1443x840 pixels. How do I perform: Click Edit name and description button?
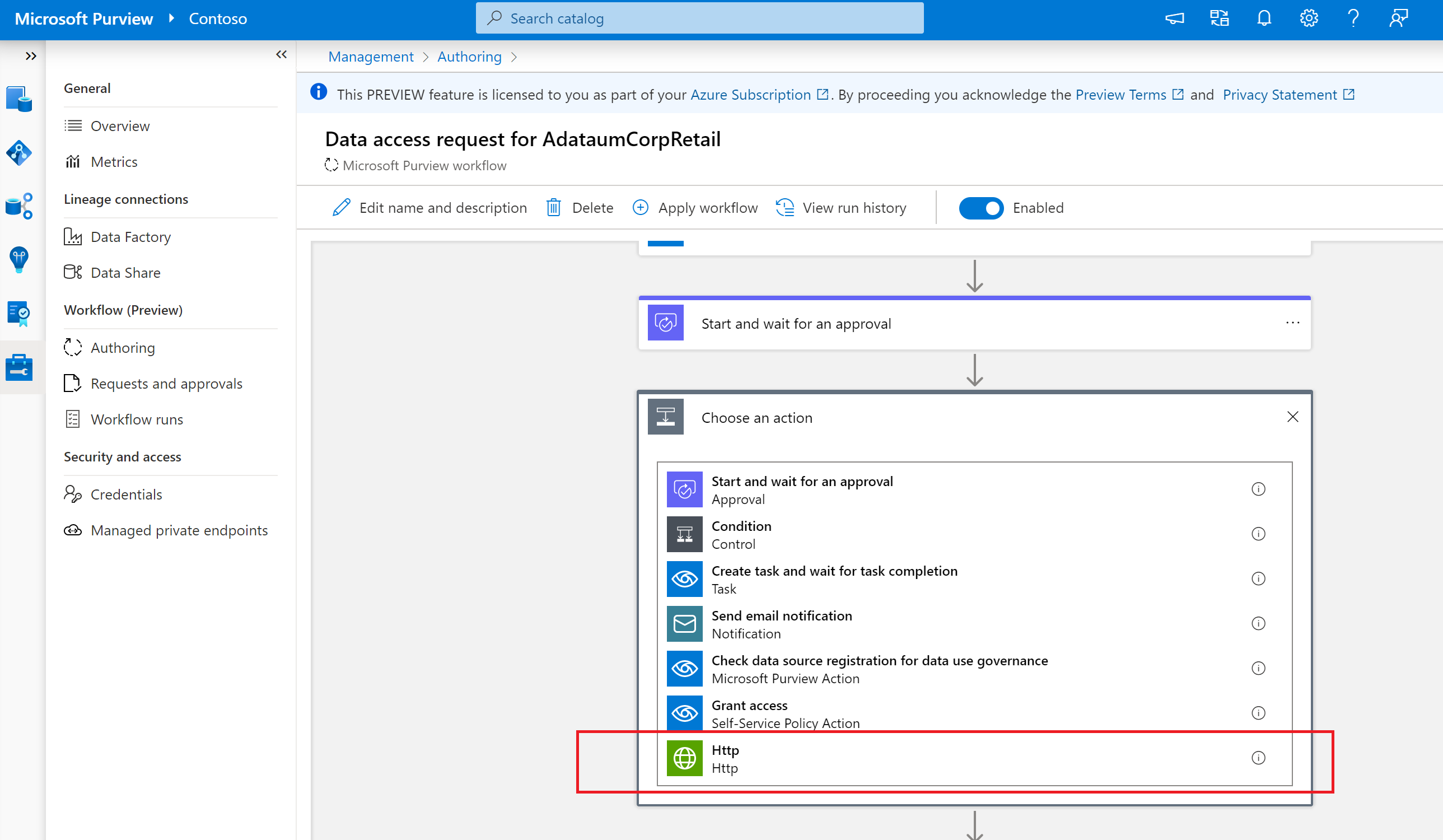[431, 207]
